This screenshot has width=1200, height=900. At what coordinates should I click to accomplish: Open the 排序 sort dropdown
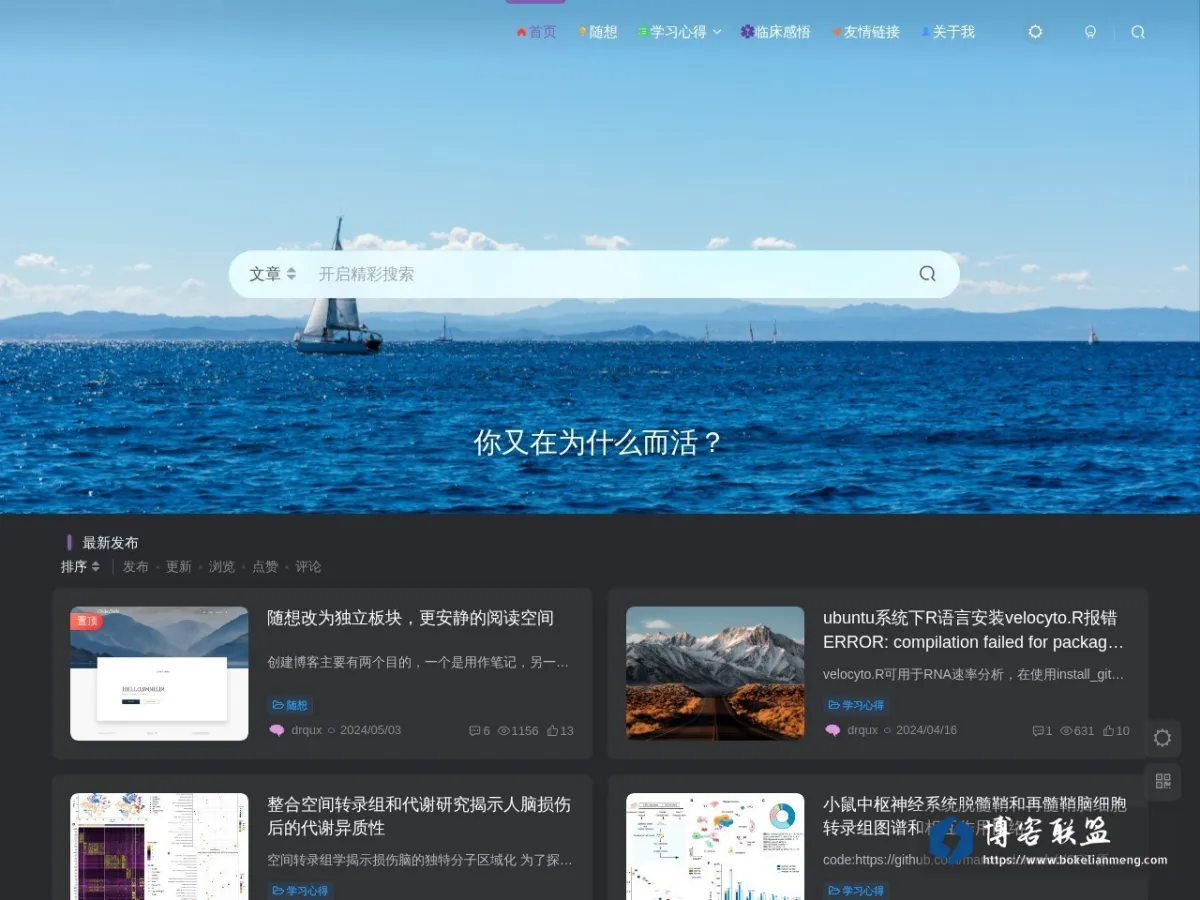click(x=80, y=567)
